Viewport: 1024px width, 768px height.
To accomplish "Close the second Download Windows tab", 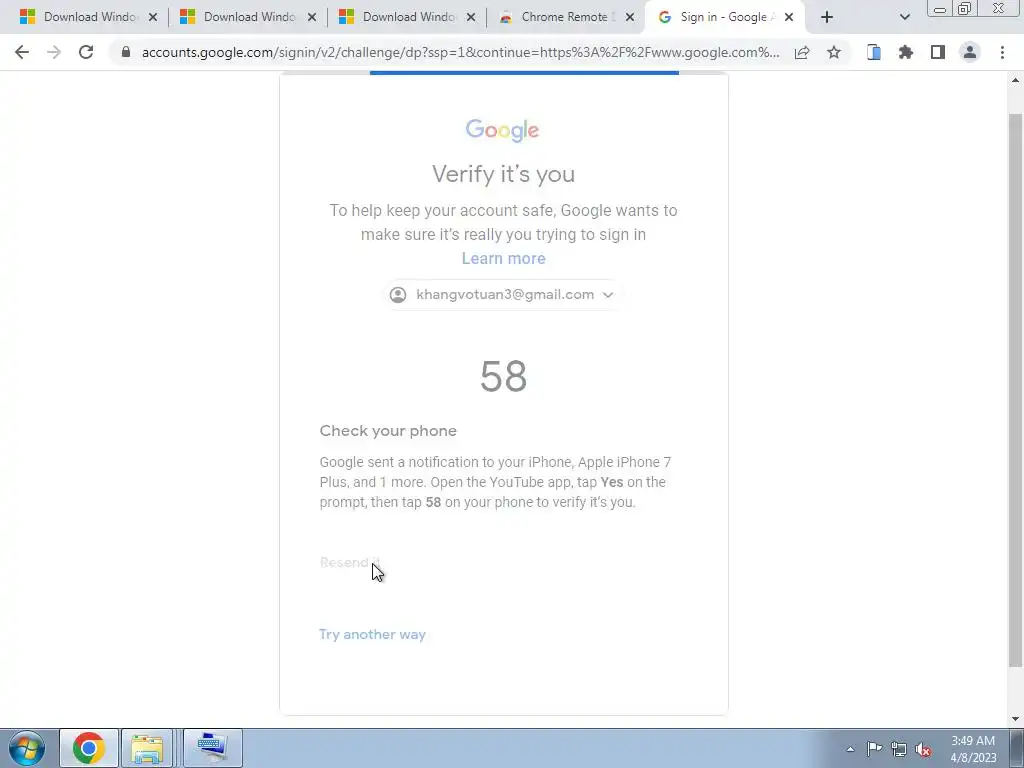I will [x=312, y=18].
